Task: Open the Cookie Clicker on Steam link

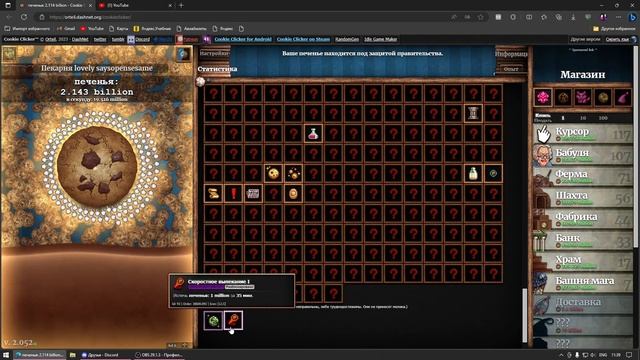Action: coord(303,39)
